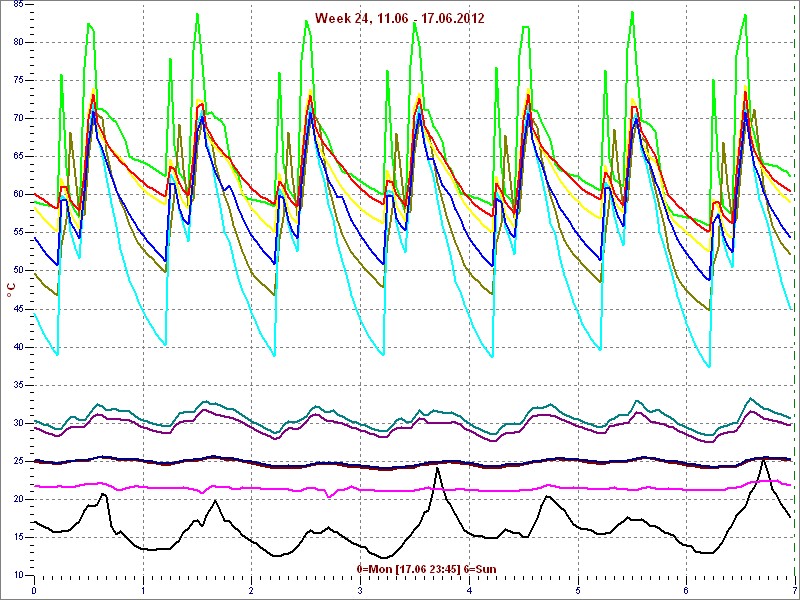Viewport: 800px width, 600px height.
Task: Click the y-axis value 60
Action: pos(17,194)
